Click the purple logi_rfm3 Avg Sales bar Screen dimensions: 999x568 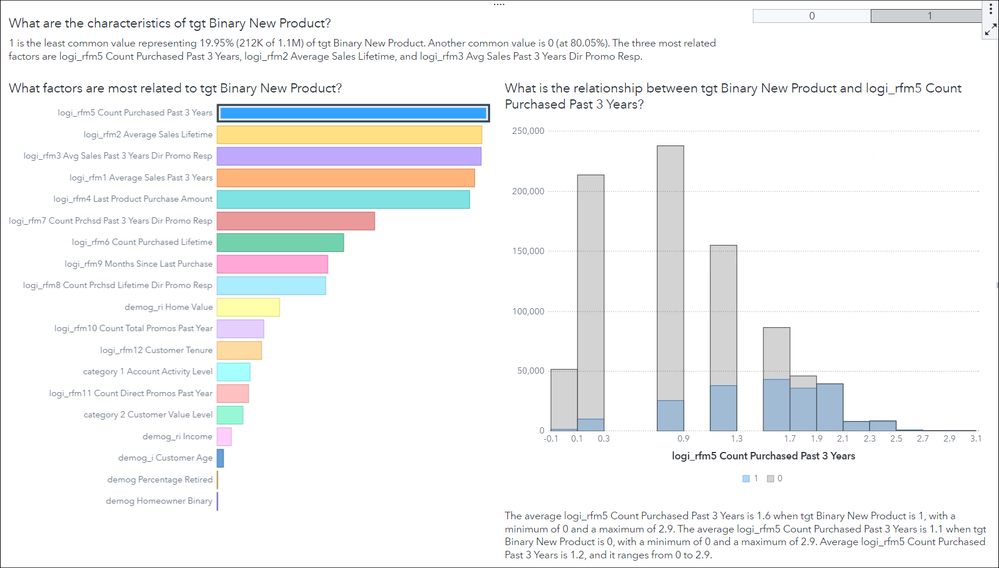point(349,156)
